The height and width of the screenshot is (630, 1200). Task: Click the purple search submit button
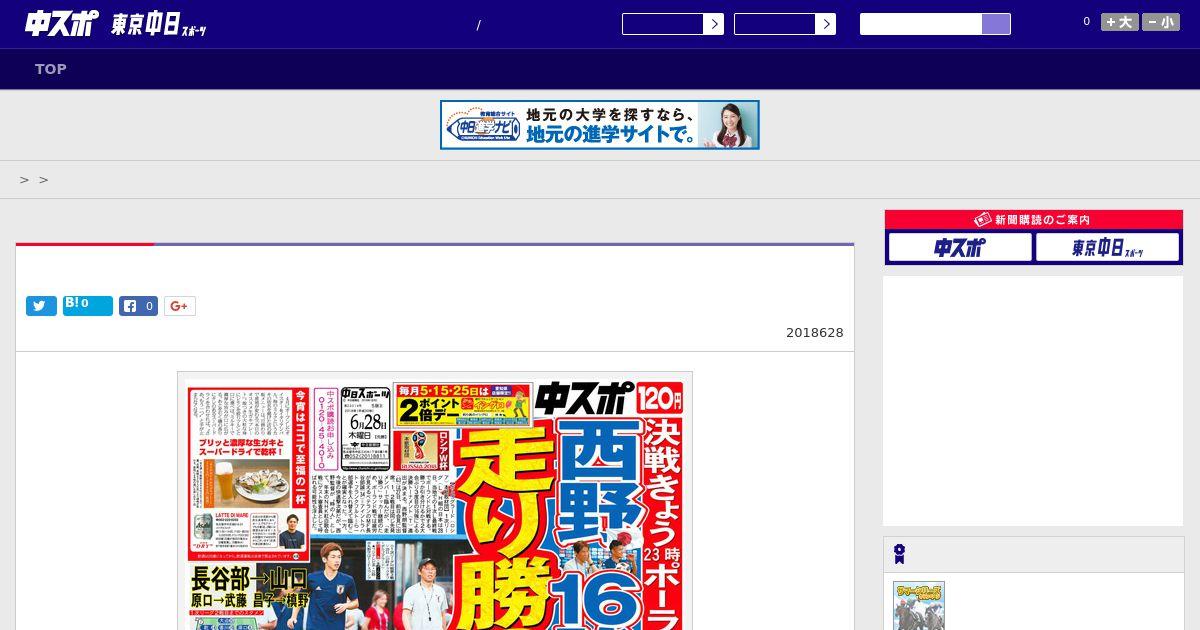tap(996, 24)
